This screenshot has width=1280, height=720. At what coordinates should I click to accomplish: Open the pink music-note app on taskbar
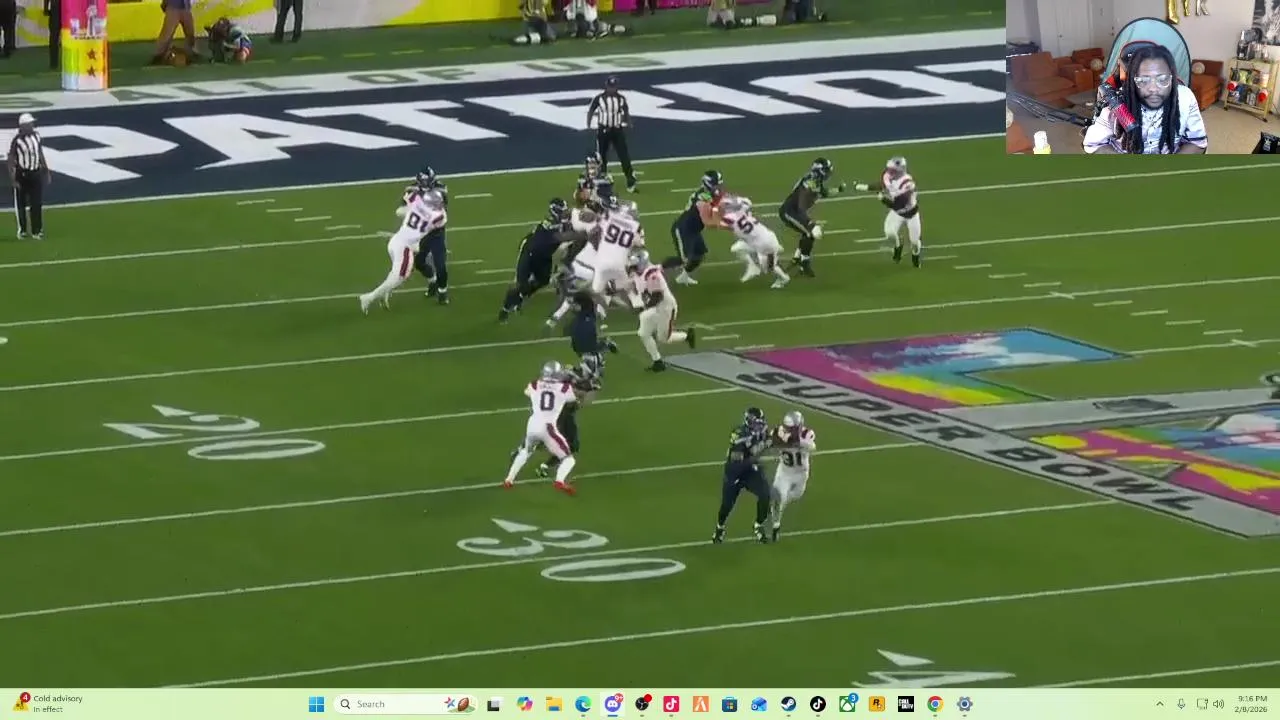click(x=671, y=704)
